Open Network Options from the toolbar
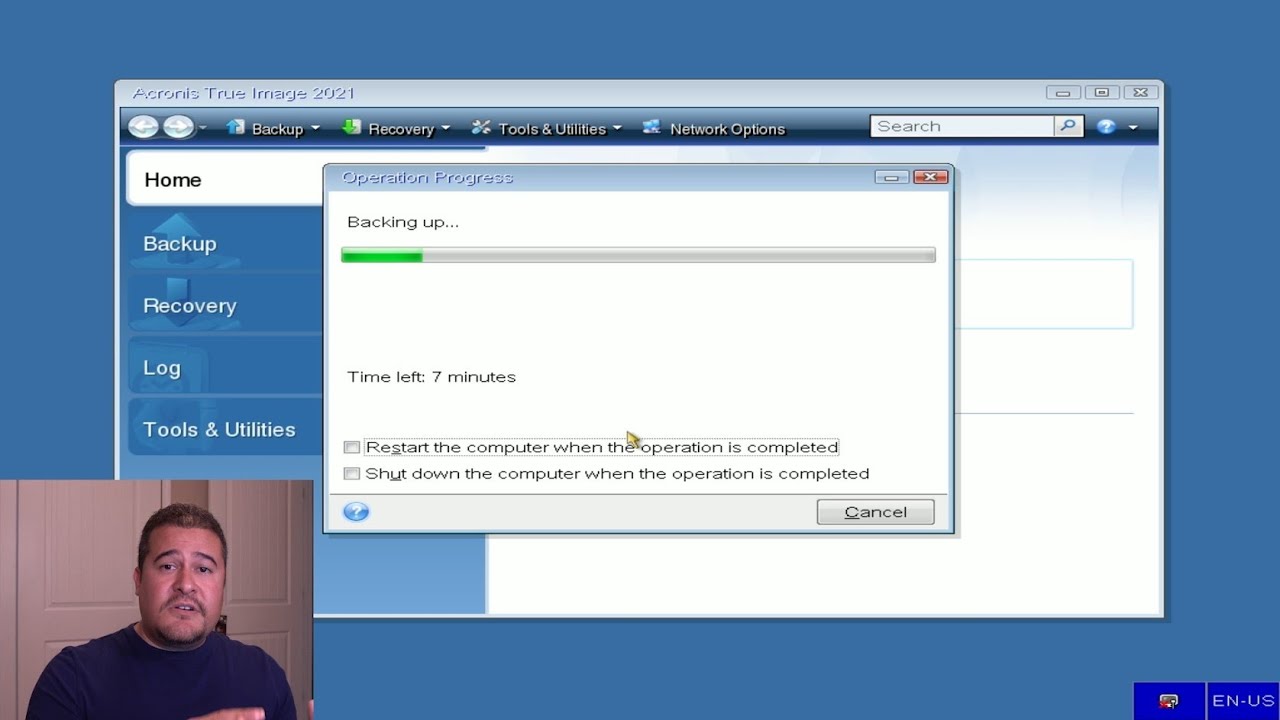Screen dimensions: 1280x720 727,129
